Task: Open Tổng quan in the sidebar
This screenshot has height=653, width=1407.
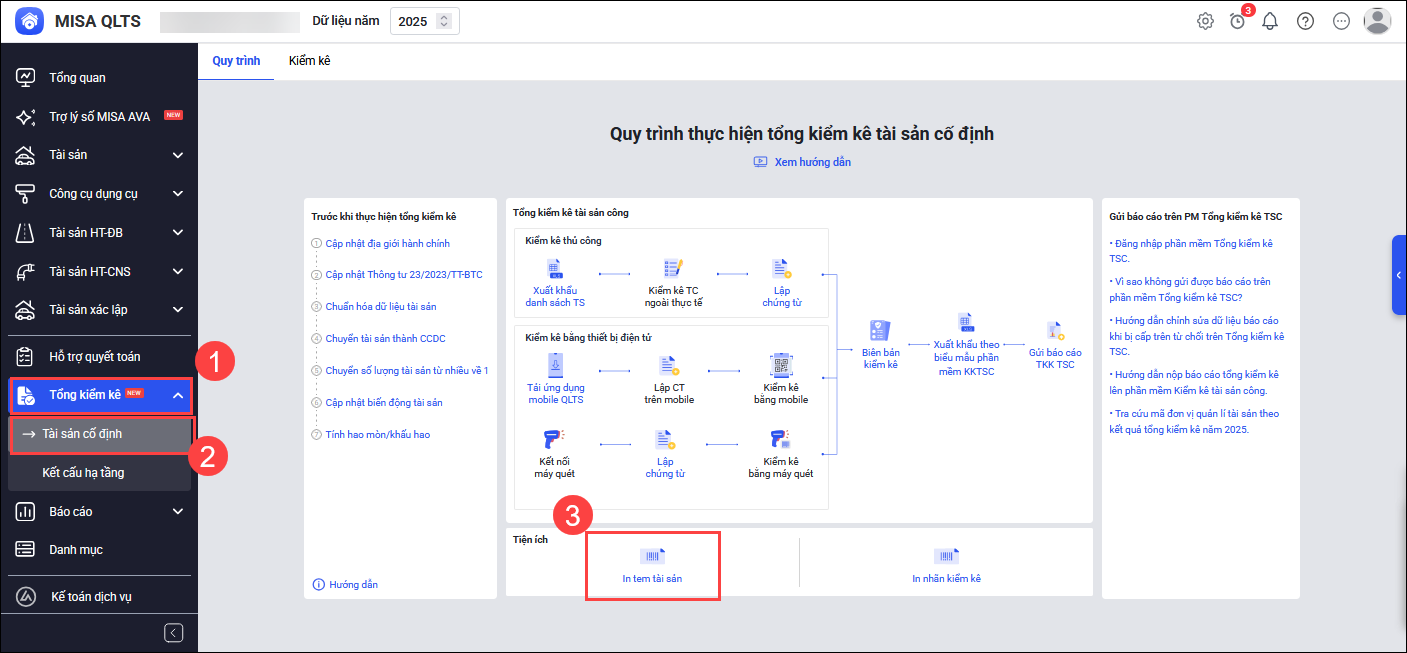Action: pos(77,78)
